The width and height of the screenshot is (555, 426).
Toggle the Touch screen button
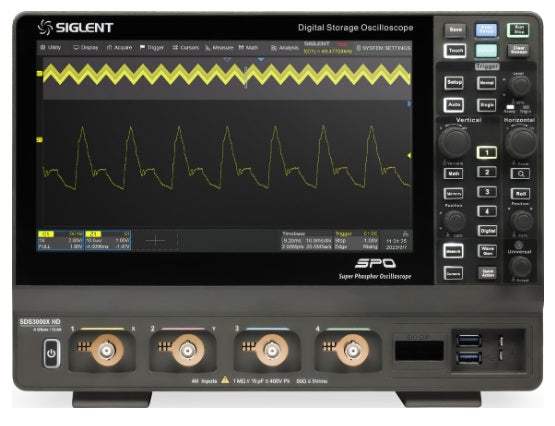(455, 51)
